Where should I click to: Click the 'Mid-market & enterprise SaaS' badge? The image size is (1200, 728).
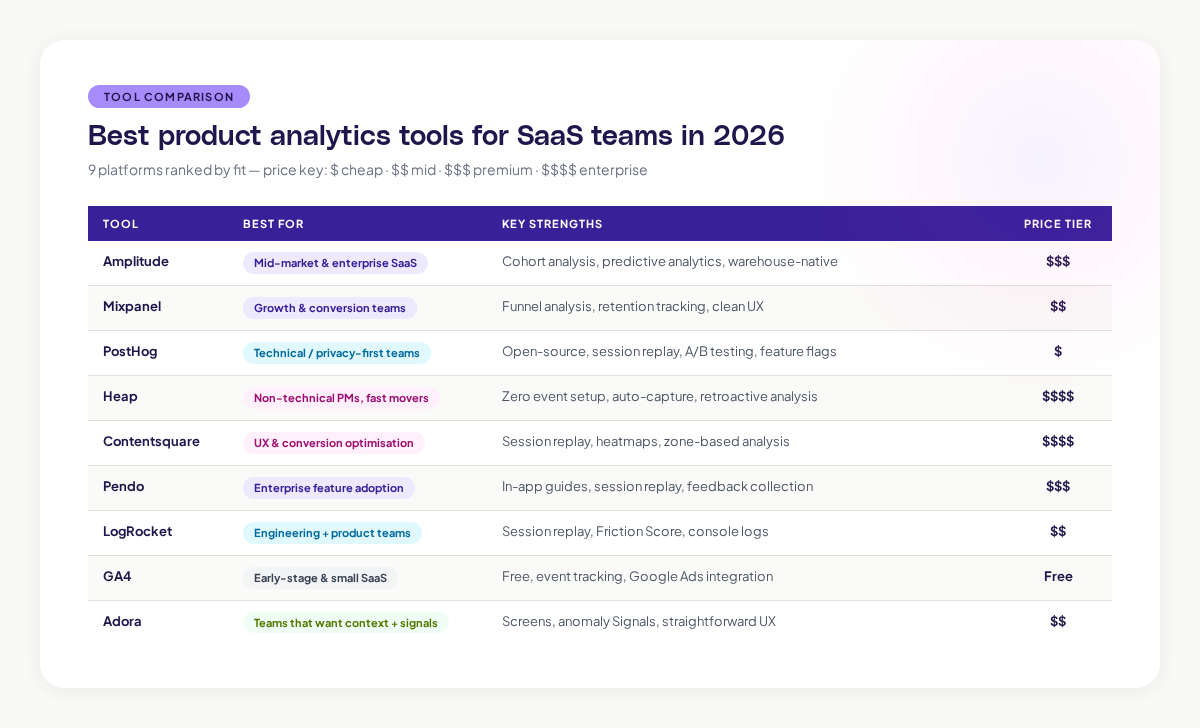335,263
